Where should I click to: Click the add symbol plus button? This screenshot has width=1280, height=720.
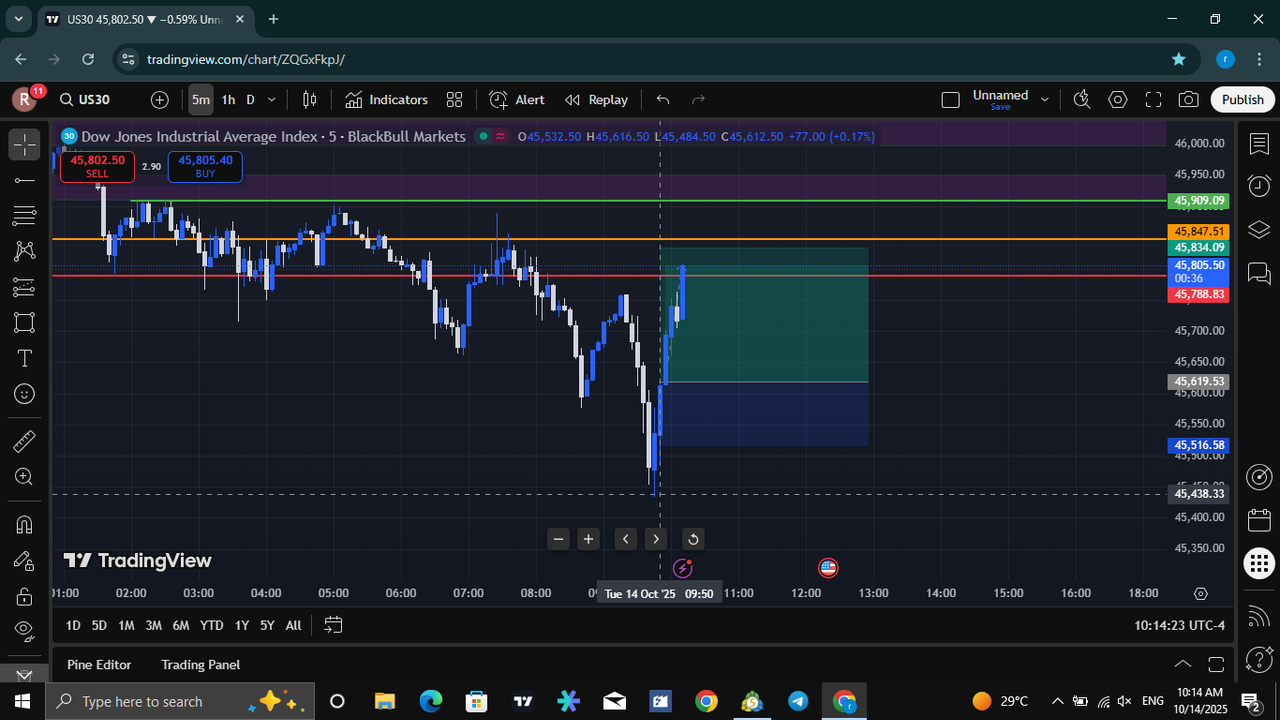click(160, 100)
